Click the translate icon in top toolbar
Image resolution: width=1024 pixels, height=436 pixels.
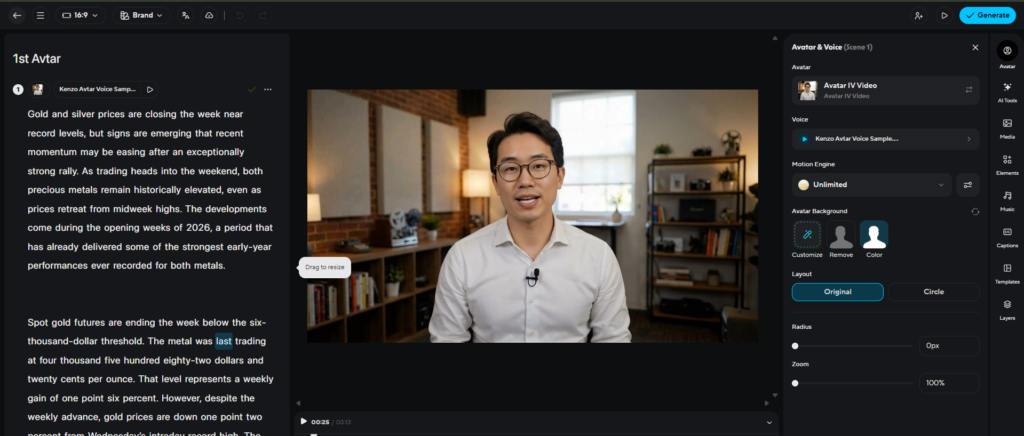point(186,16)
